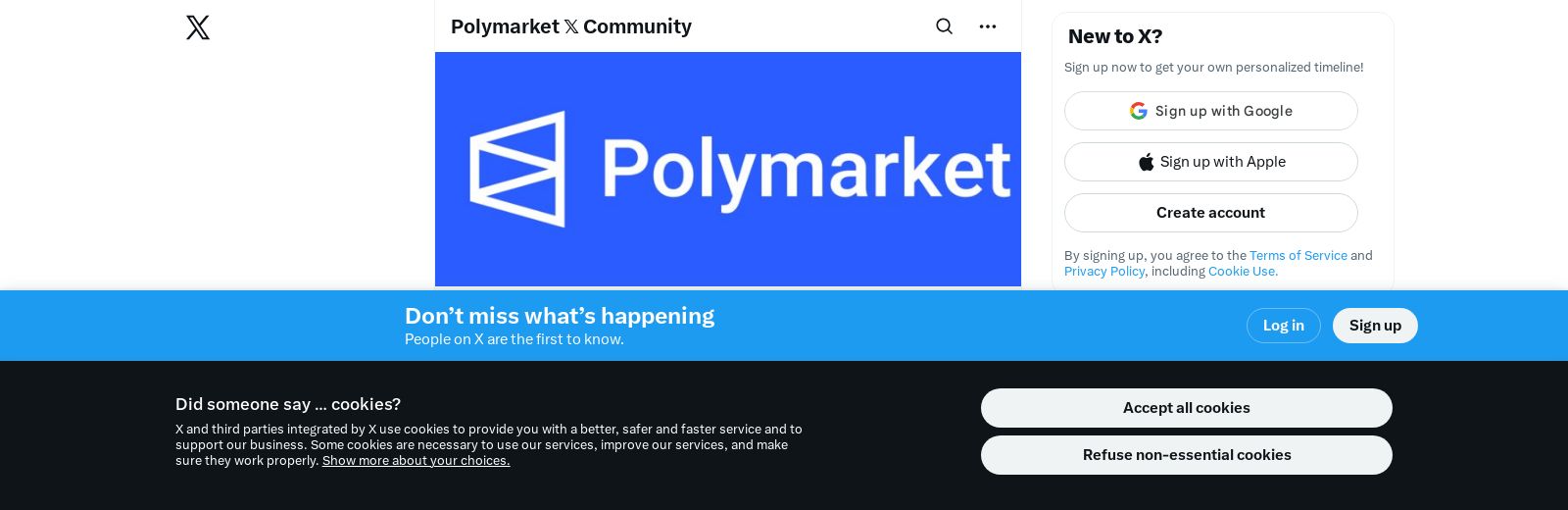The width and height of the screenshot is (1568, 510).
Task: Click Sign up on the blue bar
Action: (x=1374, y=326)
